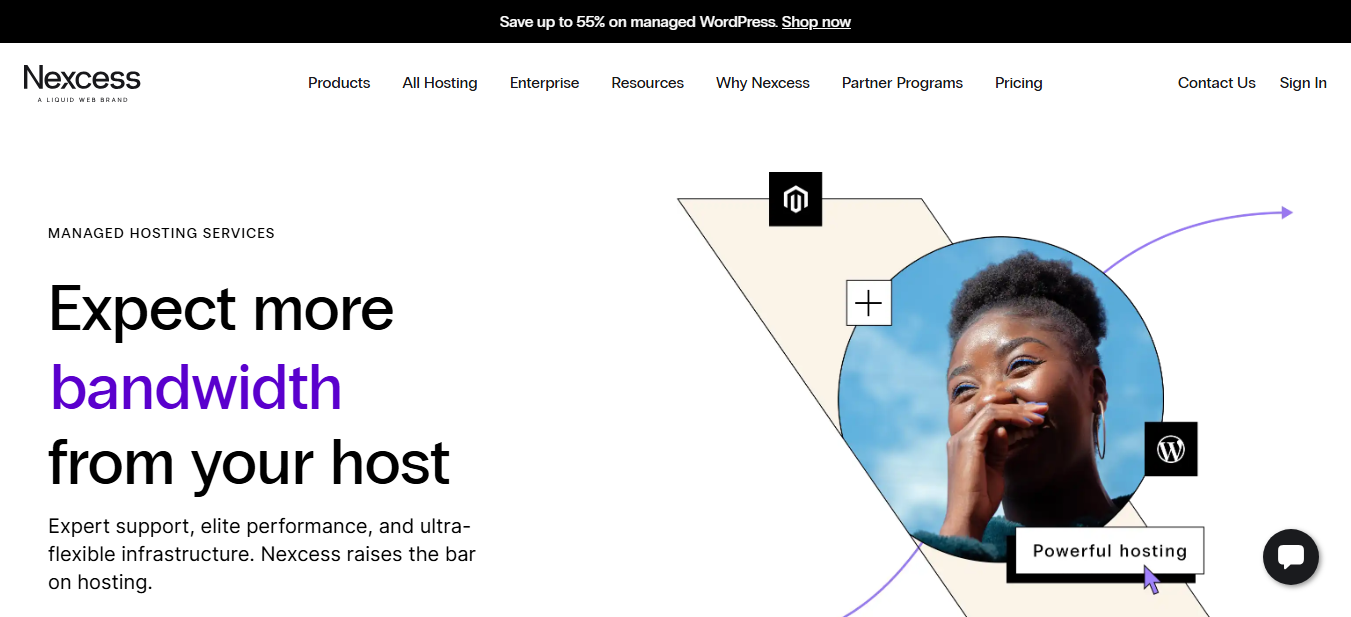Open the Enterprise menu item
Screen dimensions: 1351x617
(x=545, y=83)
